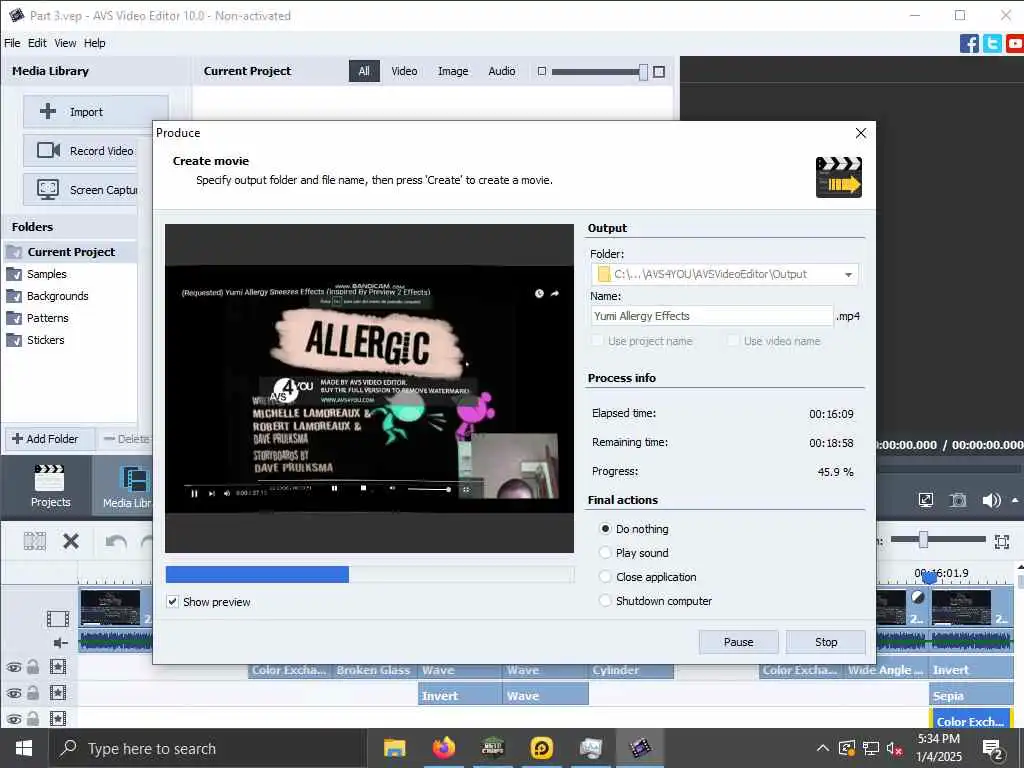
Task: Switch to the All media tab
Action: coord(364,71)
